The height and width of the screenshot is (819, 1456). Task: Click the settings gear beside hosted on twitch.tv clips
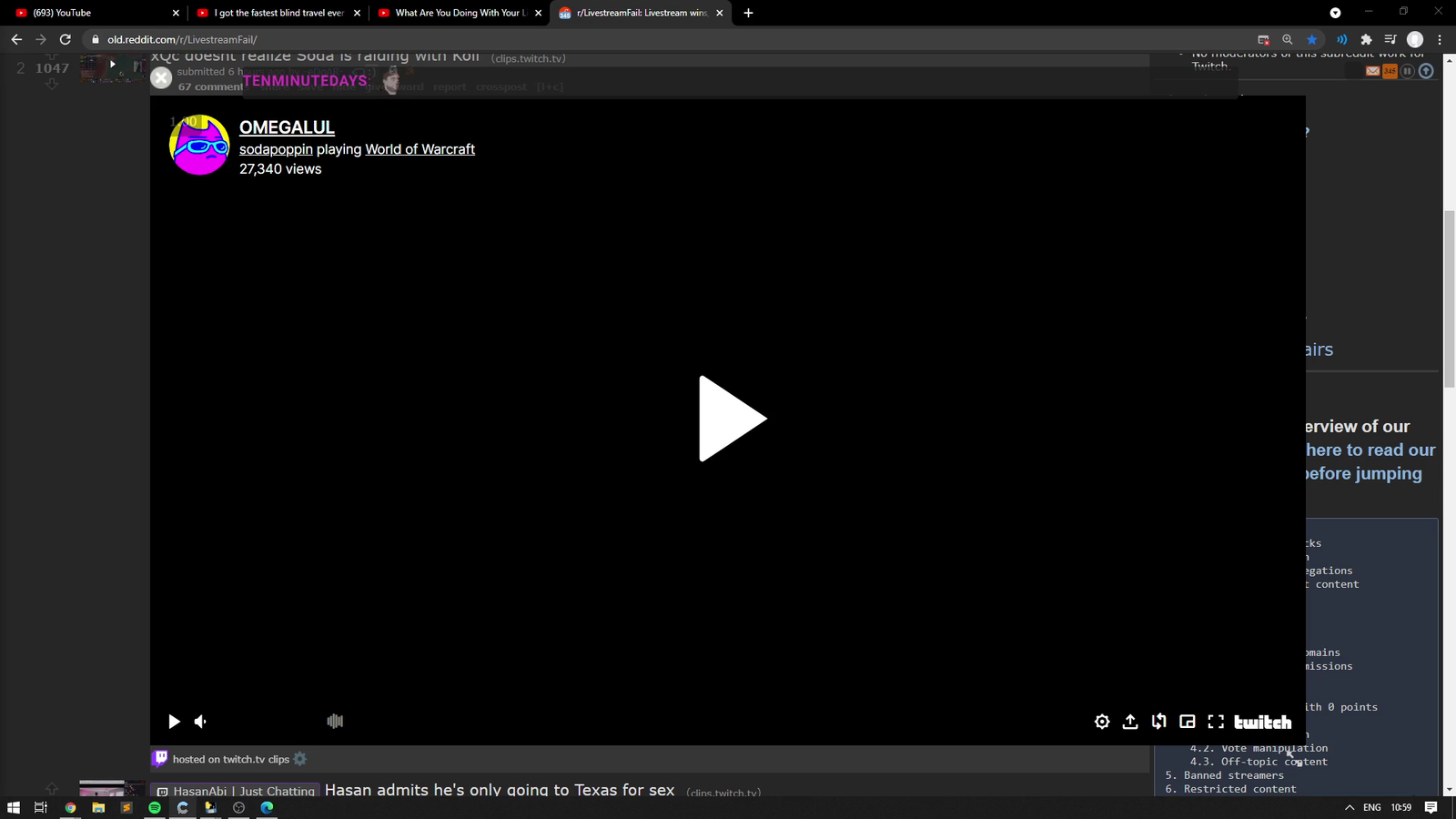point(300,759)
